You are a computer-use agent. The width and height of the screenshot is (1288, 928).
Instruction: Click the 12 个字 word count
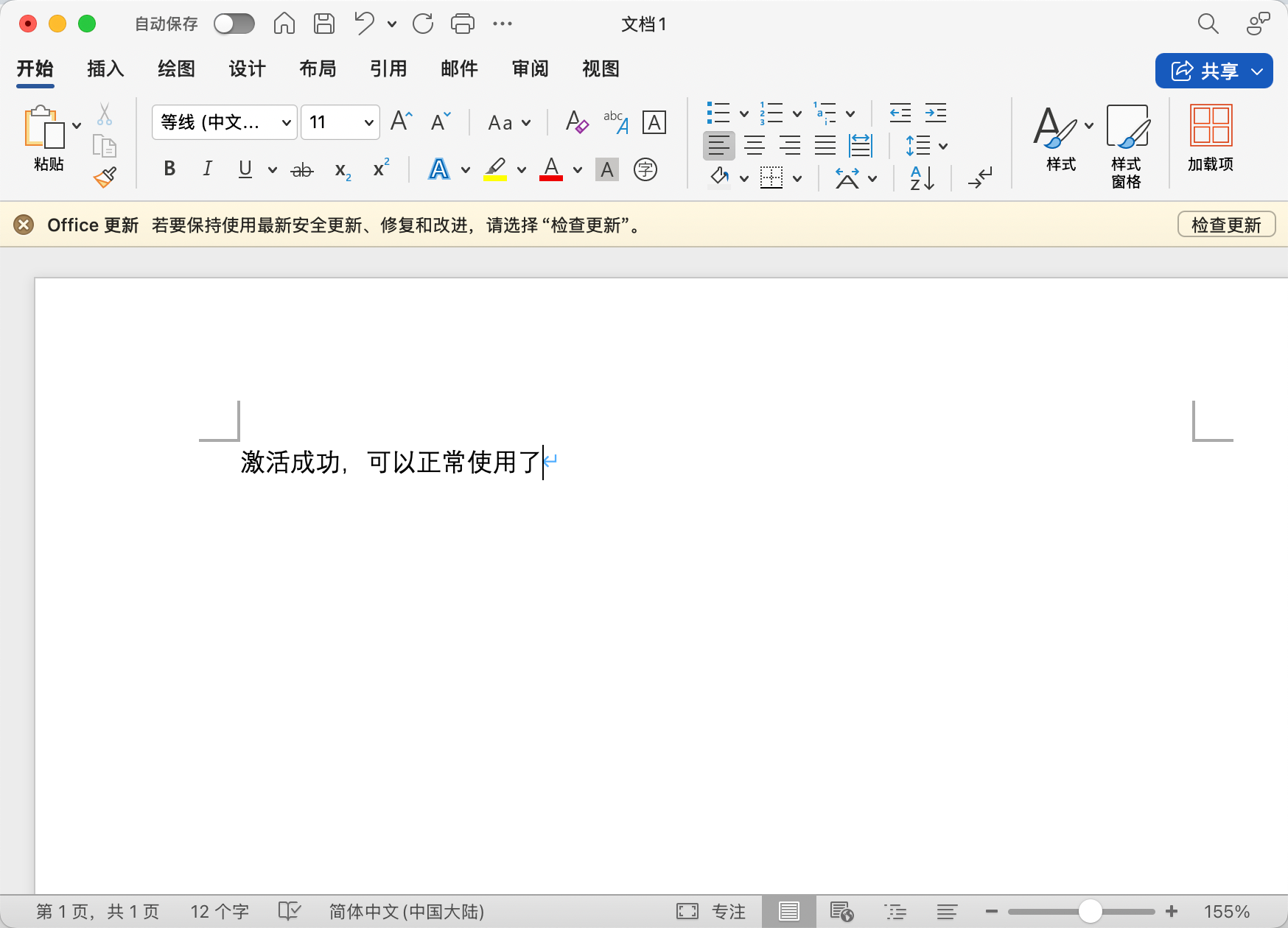[x=220, y=912]
